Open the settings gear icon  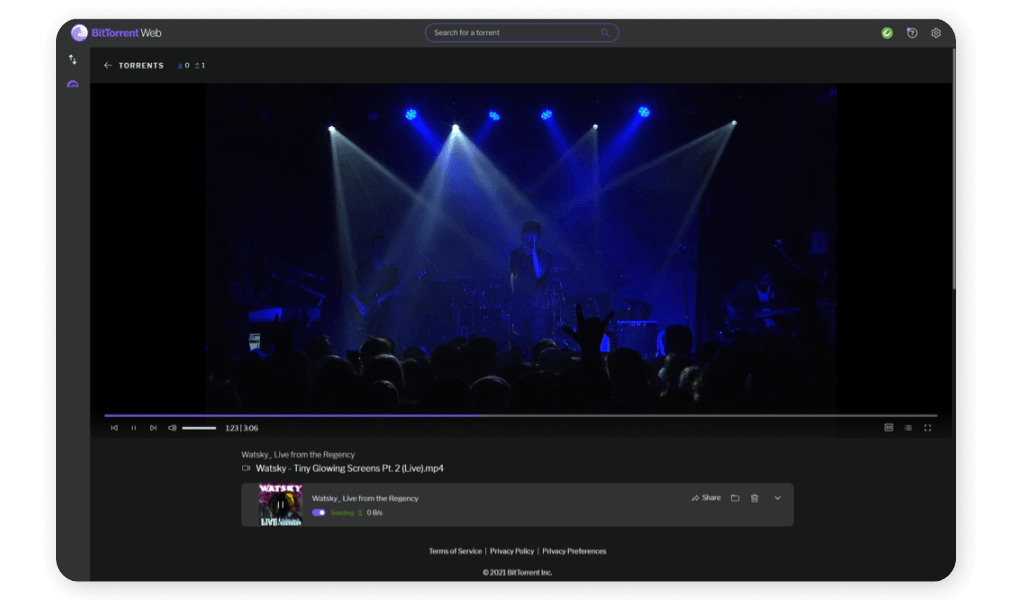point(936,33)
